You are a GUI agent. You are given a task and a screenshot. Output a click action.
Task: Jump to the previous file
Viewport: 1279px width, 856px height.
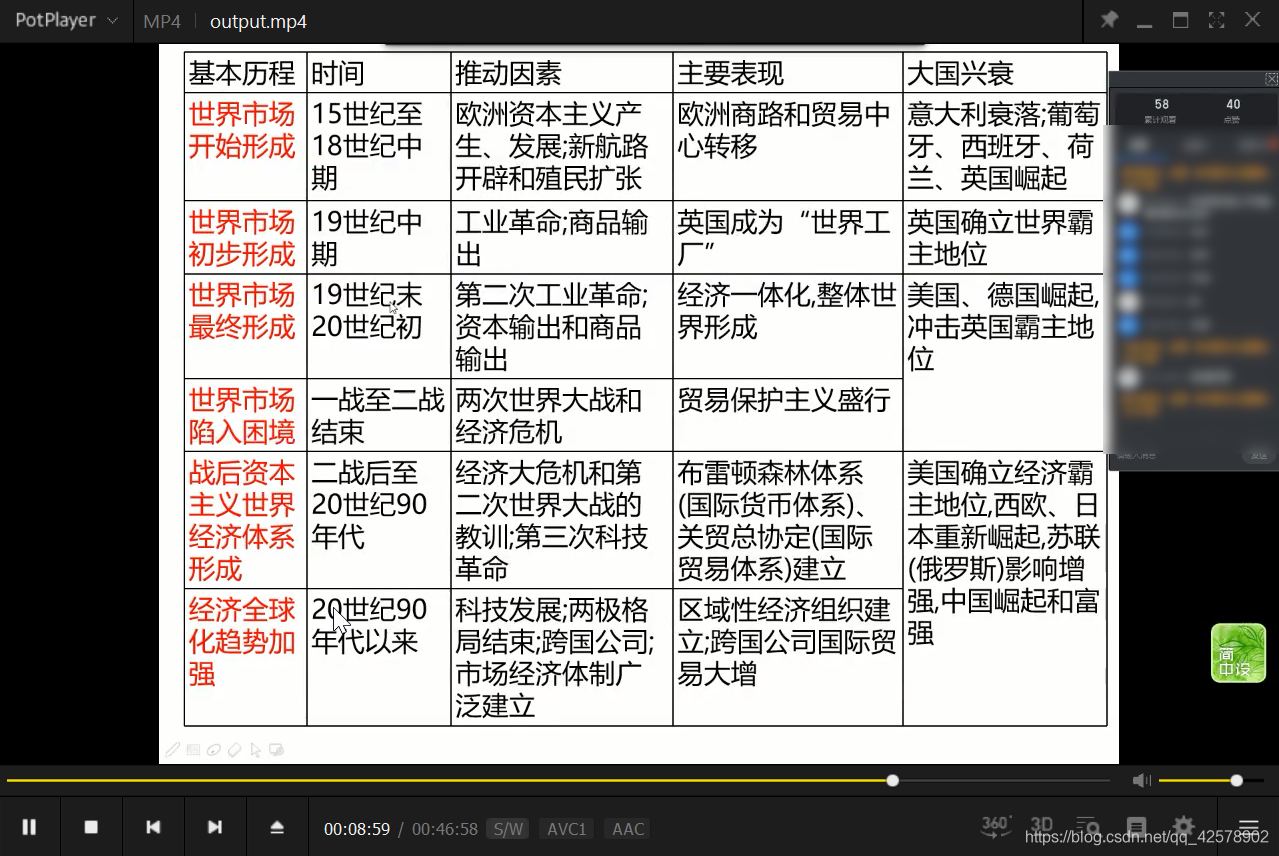tap(153, 827)
